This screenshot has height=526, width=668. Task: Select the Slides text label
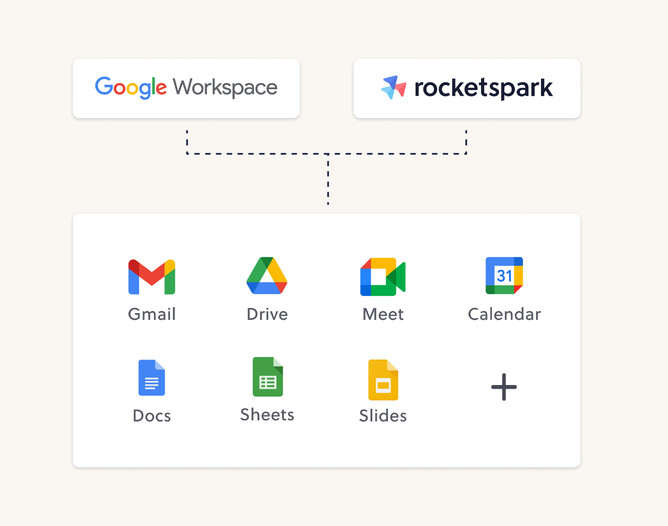[x=383, y=416]
